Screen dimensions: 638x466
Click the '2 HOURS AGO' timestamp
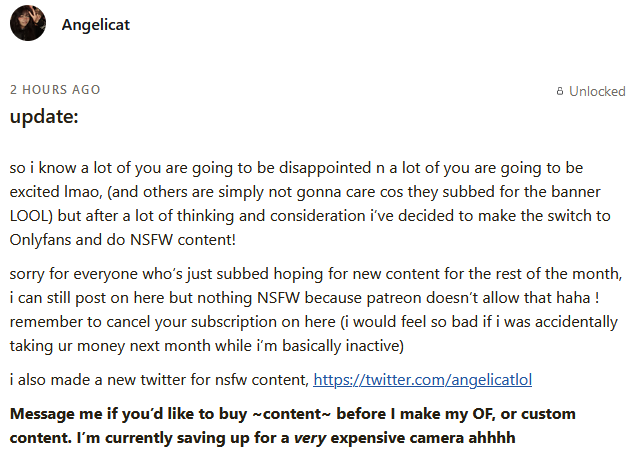click(54, 89)
